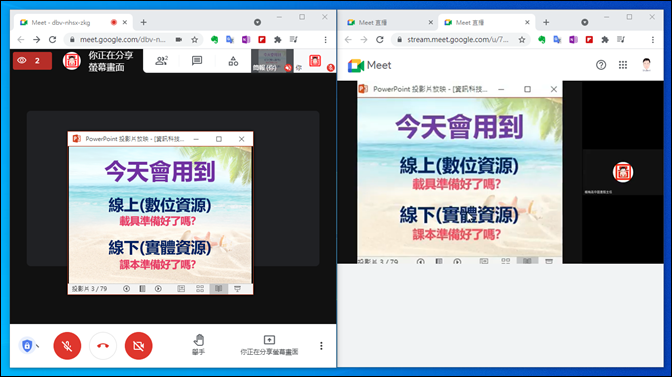
Task: Go to previous slide in left PowerPoint window
Action: [x=126, y=289]
